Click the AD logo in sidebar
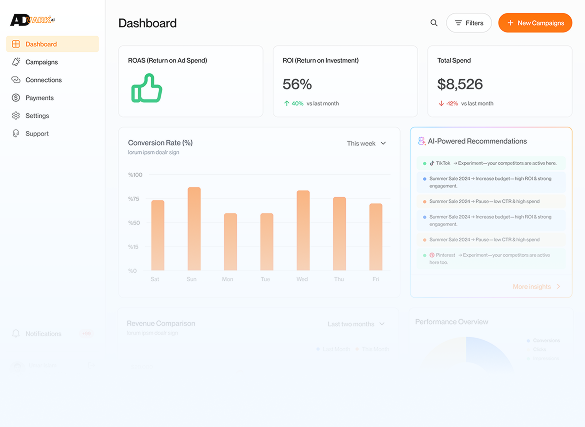This screenshot has height=427, width=585. click(x=32, y=20)
